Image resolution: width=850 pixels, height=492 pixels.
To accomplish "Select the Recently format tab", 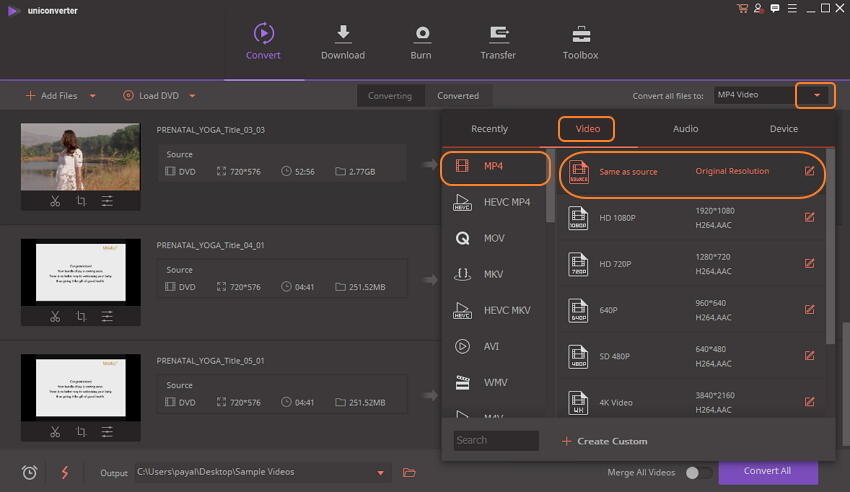I will click(490, 129).
